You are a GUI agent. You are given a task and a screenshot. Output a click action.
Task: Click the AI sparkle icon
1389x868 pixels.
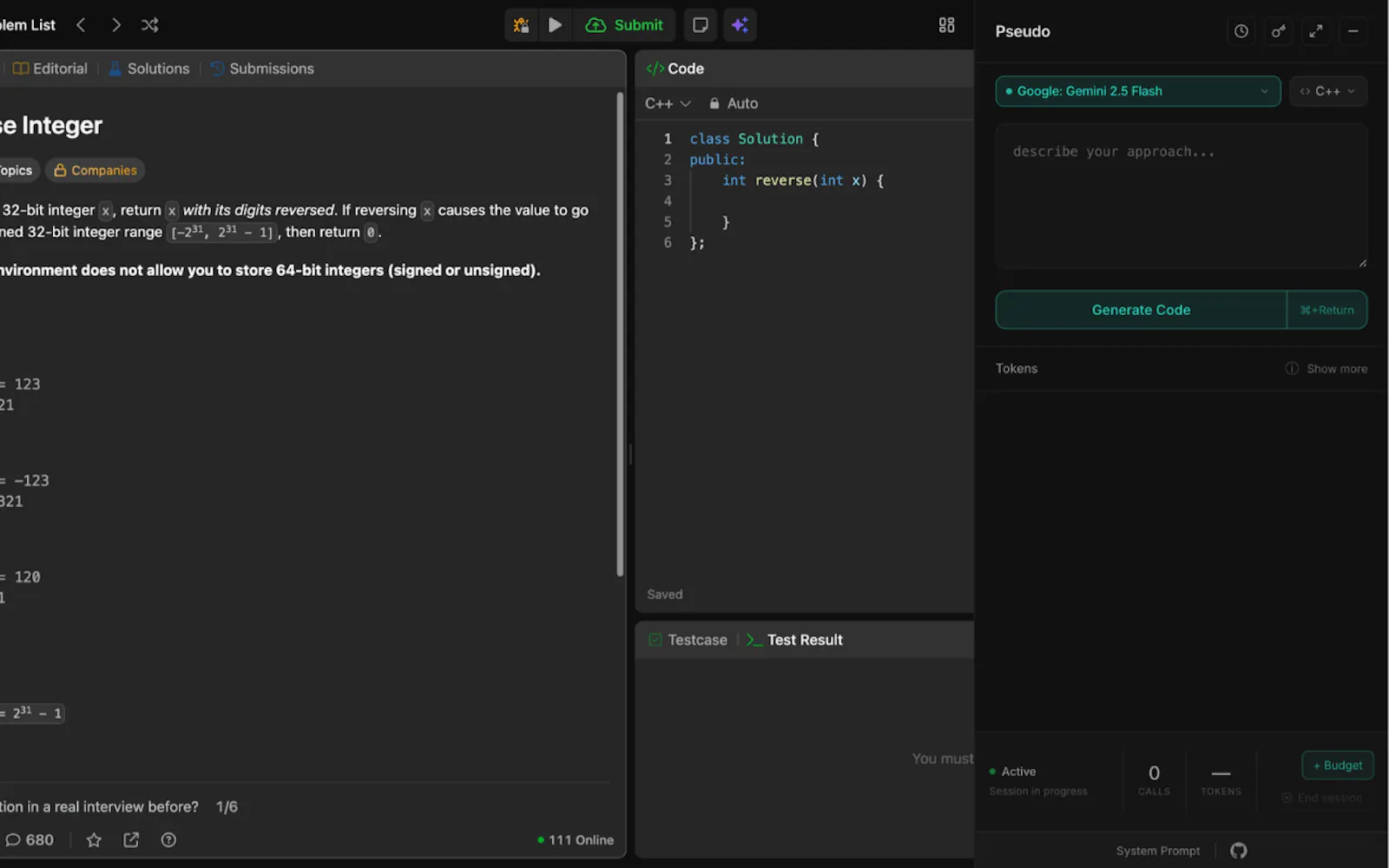tap(740, 25)
